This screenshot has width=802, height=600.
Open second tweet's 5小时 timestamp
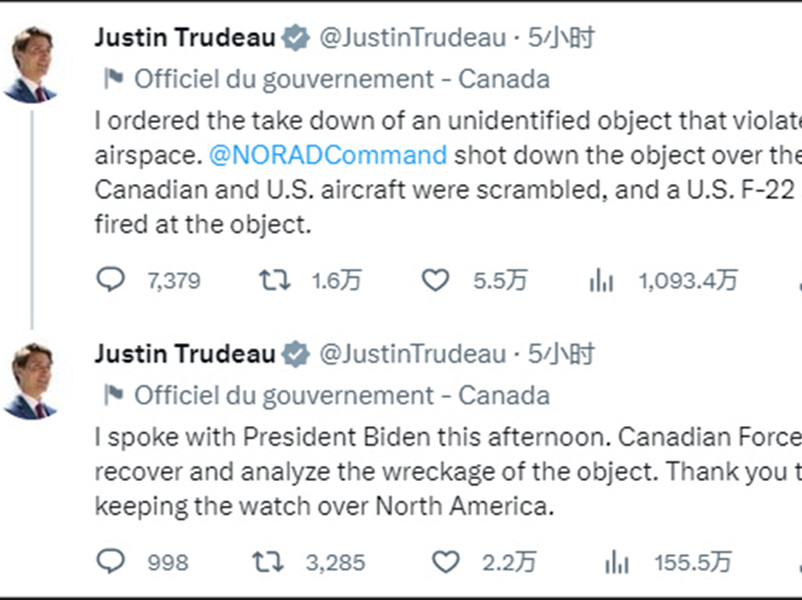pos(561,354)
